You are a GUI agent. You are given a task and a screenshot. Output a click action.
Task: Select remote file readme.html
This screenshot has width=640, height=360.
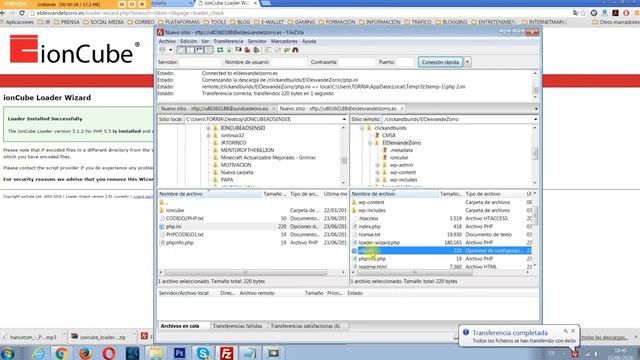pos(373,267)
